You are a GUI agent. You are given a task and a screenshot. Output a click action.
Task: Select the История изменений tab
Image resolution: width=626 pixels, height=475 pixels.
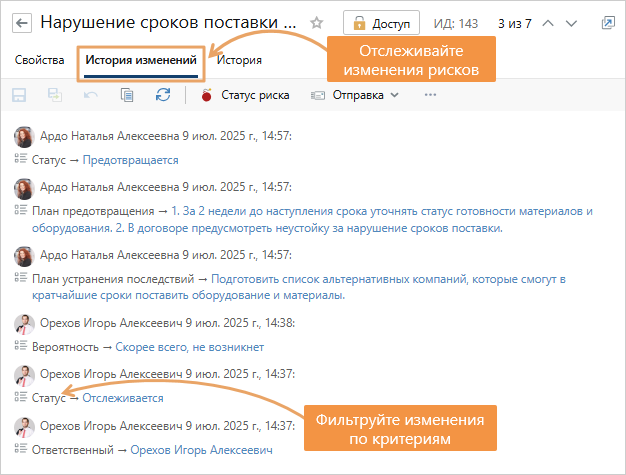140,60
